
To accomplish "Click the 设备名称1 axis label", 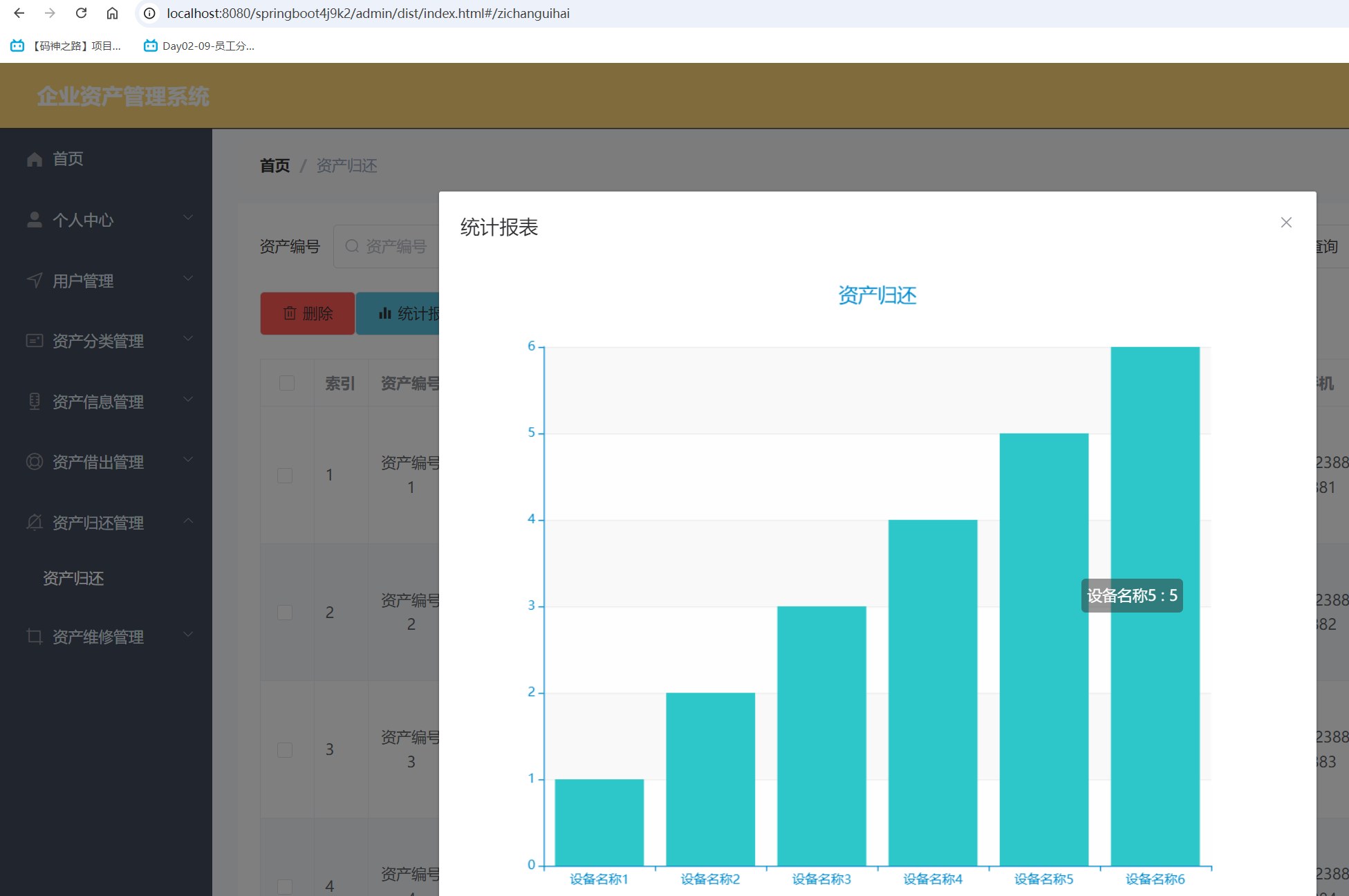I will [599, 879].
